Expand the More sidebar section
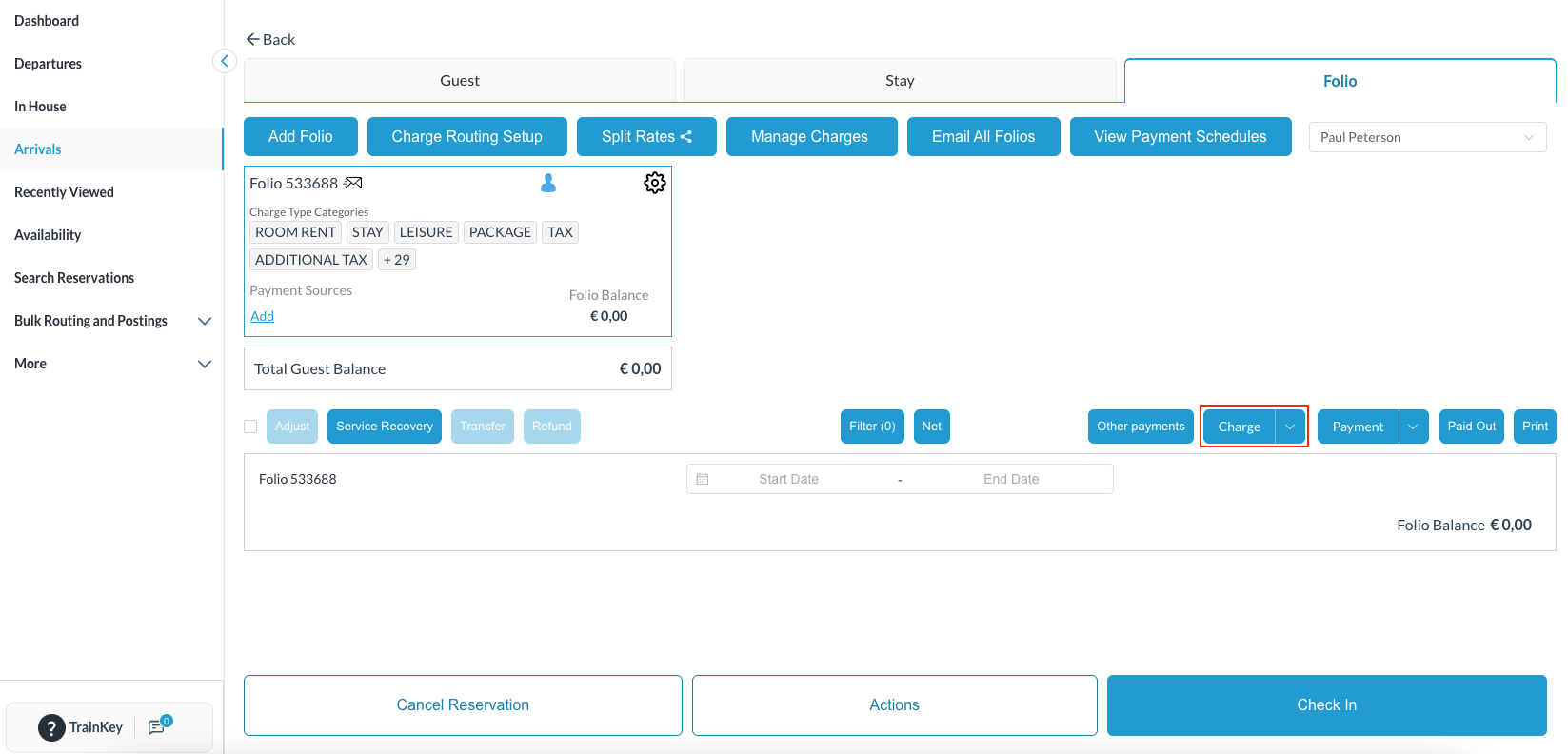The width and height of the screenshot is (1568, 754). [204, 364]
